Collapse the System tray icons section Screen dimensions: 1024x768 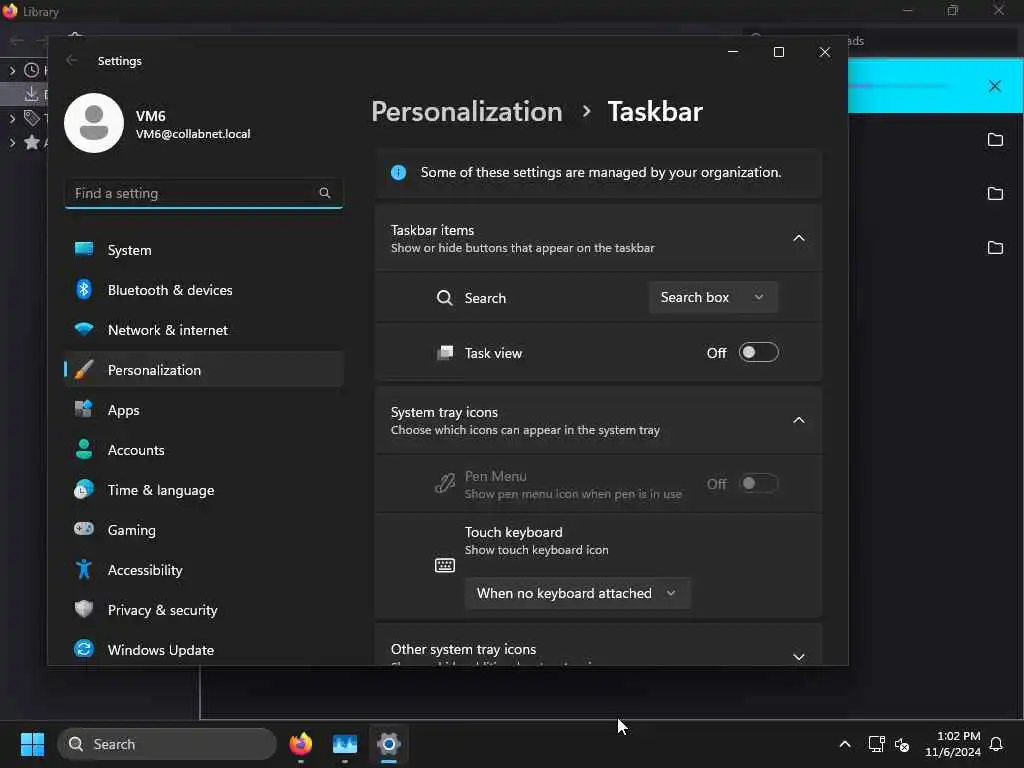tap(799, 421)
